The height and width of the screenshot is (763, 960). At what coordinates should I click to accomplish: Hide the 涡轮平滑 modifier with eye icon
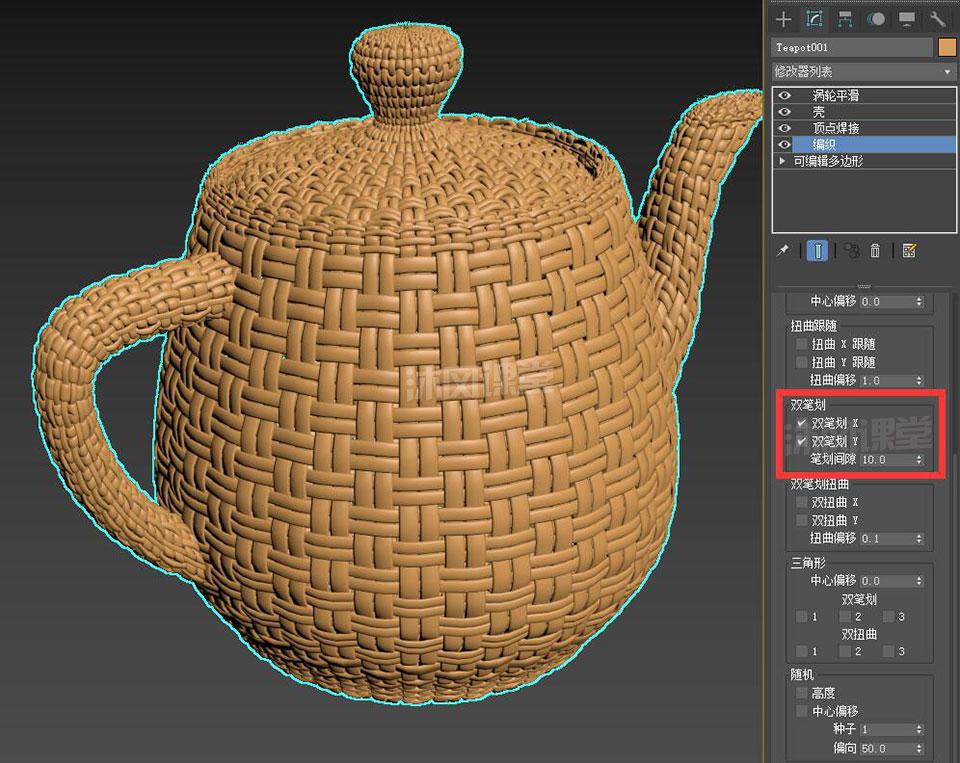(784, 96)
